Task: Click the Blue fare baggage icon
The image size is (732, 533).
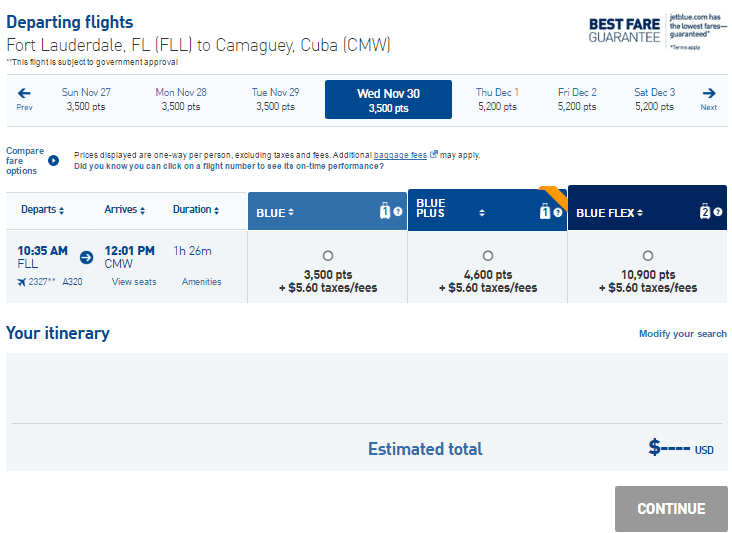Action: (385, 211)
